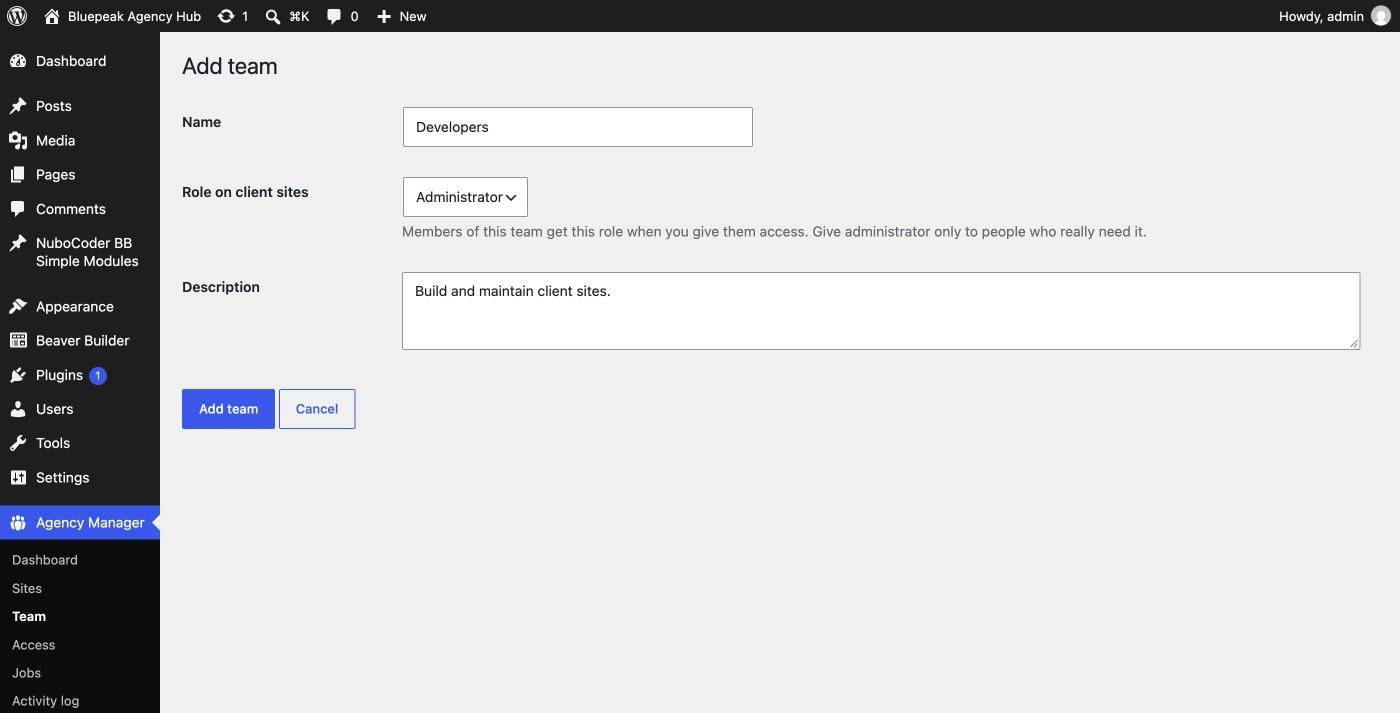Click the Beaver Builder grid icon
Viewport: 1400px width, 713px height.
tap(18, 340)
